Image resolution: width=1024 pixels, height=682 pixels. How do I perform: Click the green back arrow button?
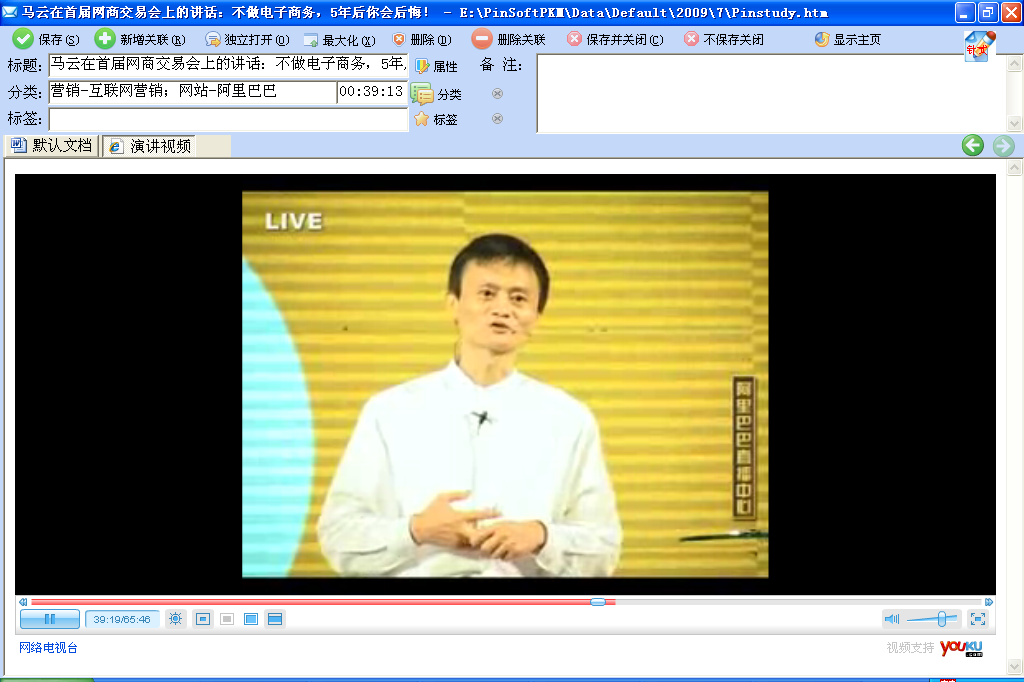click(x=973, y=146)
